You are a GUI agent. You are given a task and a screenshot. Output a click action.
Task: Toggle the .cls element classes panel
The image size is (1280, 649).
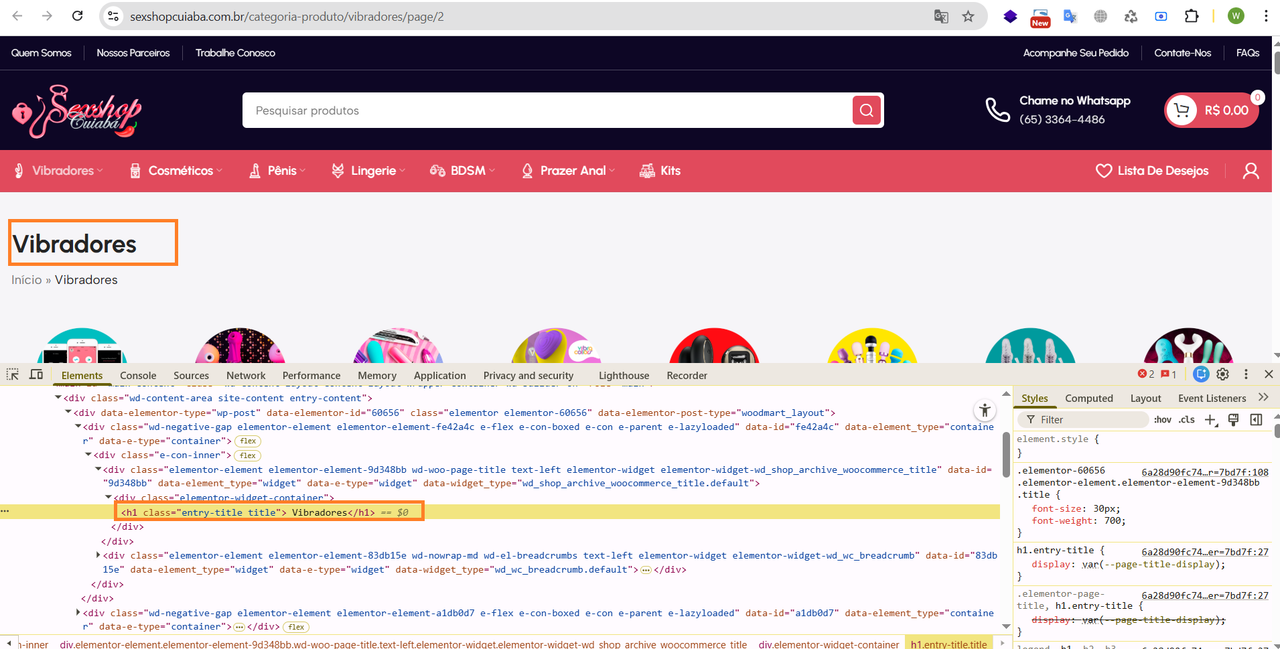(x=1187, y=420)
